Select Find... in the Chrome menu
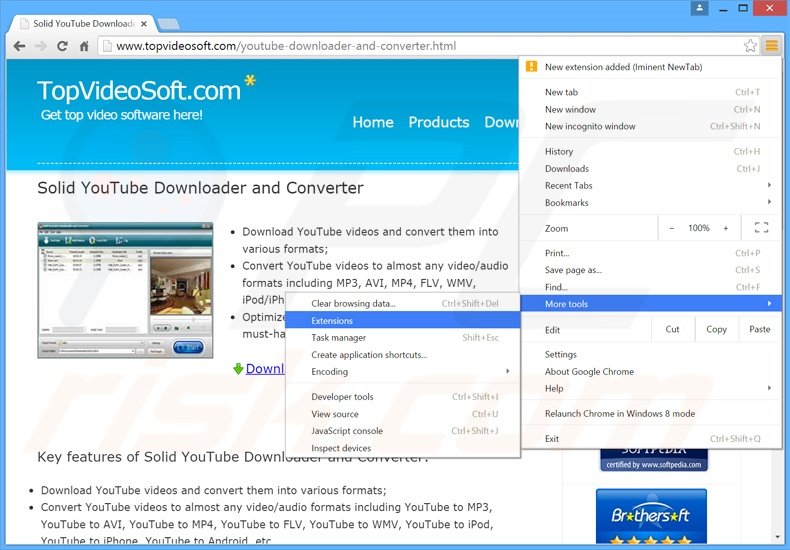The height and width of the screenshot is (550, 790). coord(651,287)
